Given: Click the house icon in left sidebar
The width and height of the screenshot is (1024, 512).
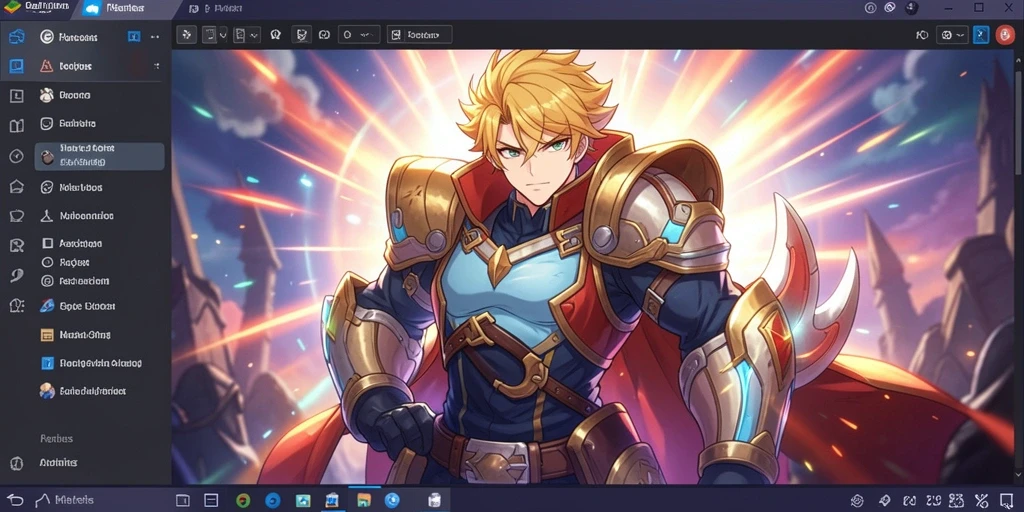Looking at the screenshot, I should [16, 187].
